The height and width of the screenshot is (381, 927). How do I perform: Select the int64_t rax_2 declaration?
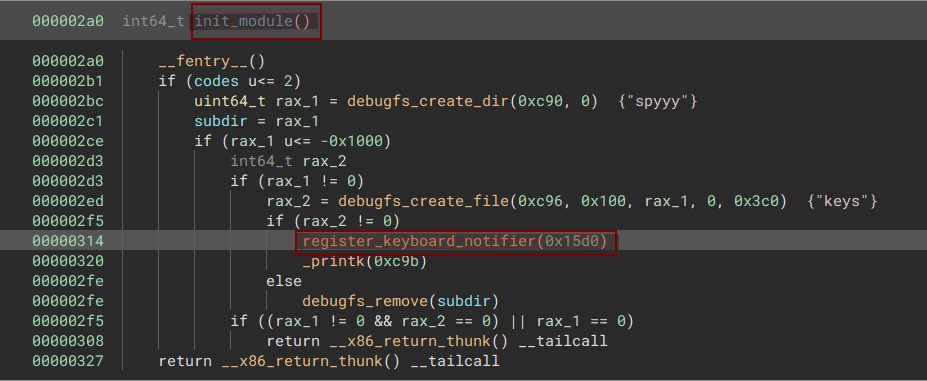coord(288,162)
